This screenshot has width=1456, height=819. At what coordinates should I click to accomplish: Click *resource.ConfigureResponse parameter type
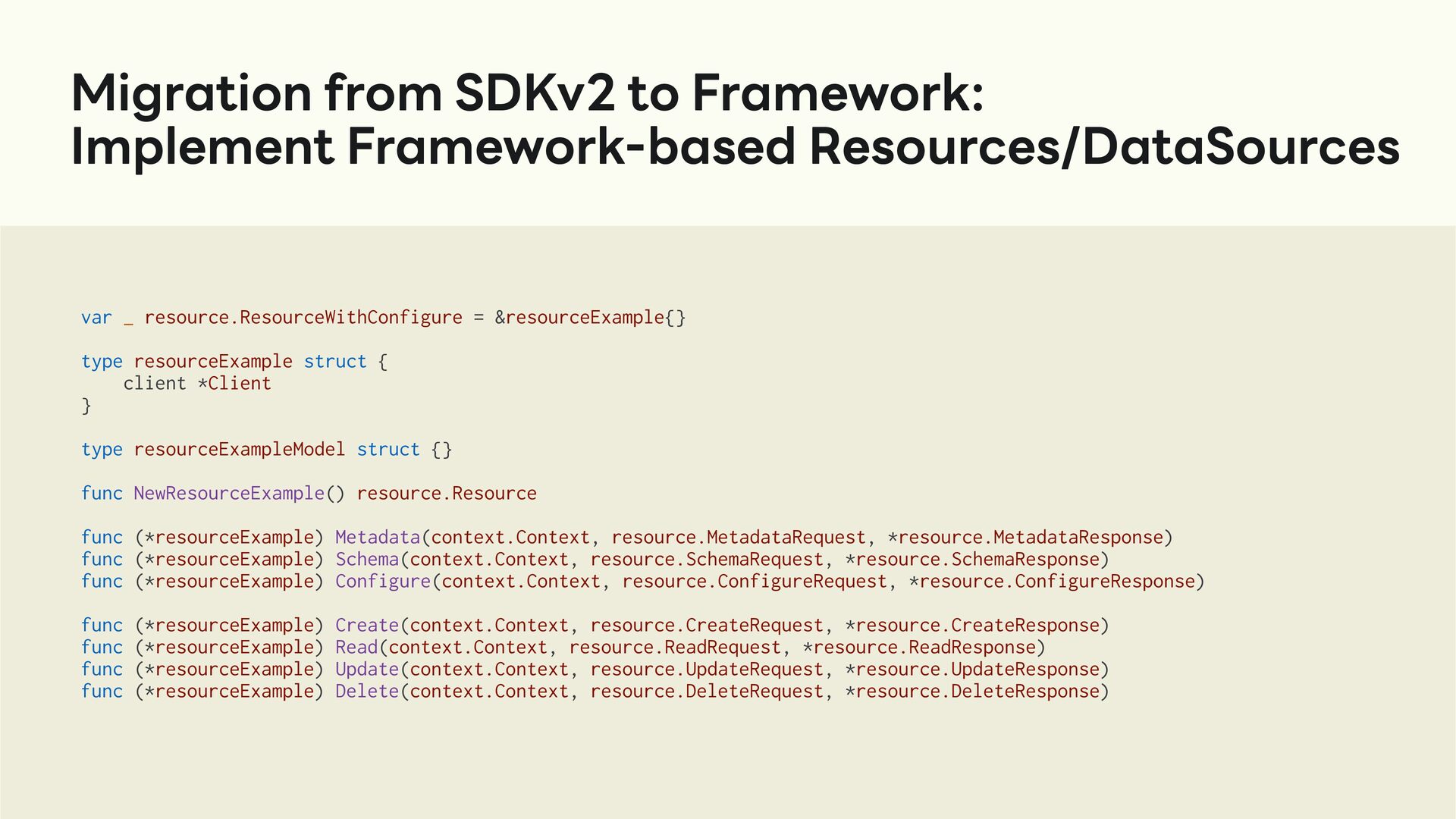point(1051,581)
